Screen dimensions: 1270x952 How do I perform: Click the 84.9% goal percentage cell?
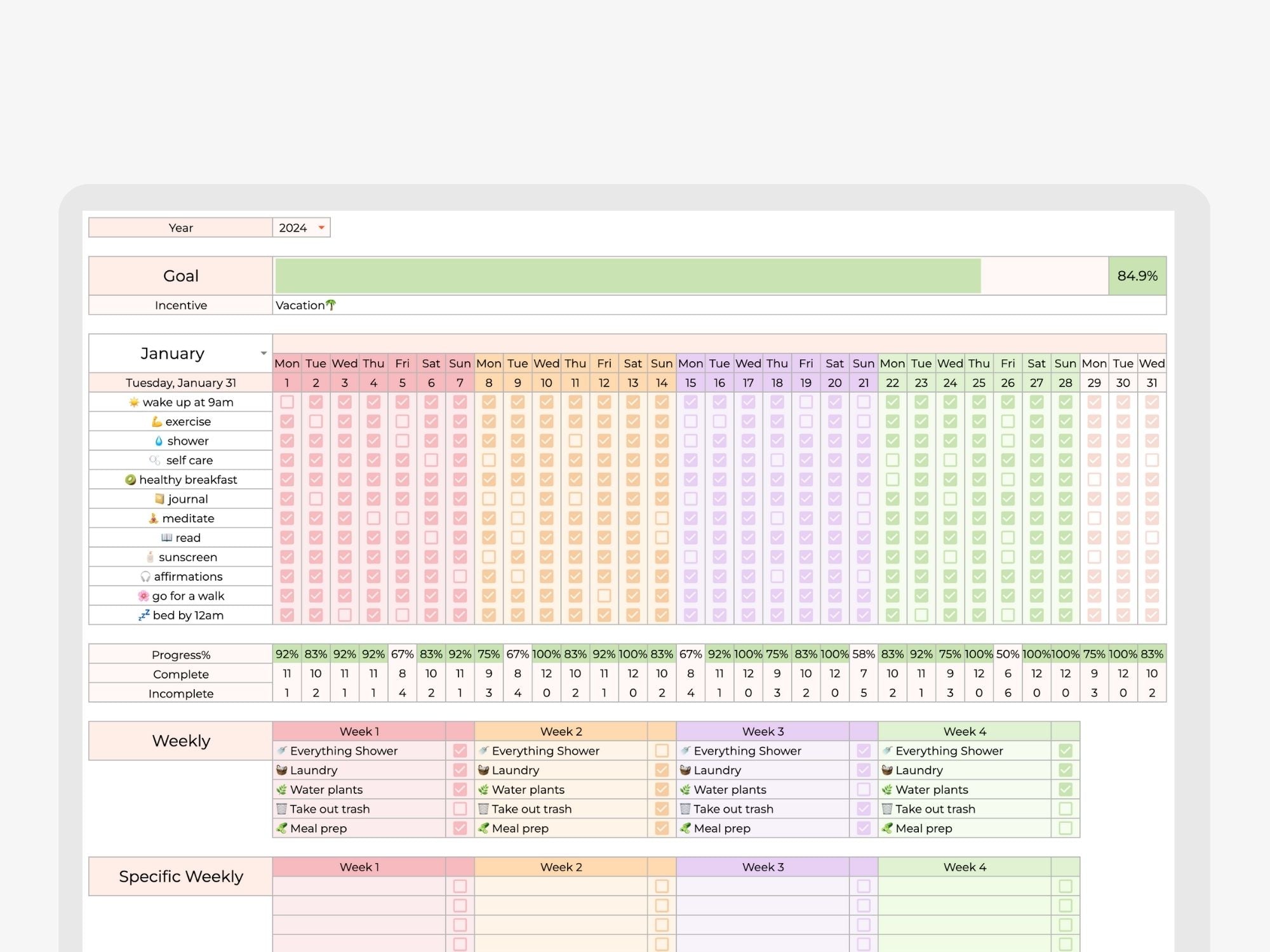[1137, 276]
